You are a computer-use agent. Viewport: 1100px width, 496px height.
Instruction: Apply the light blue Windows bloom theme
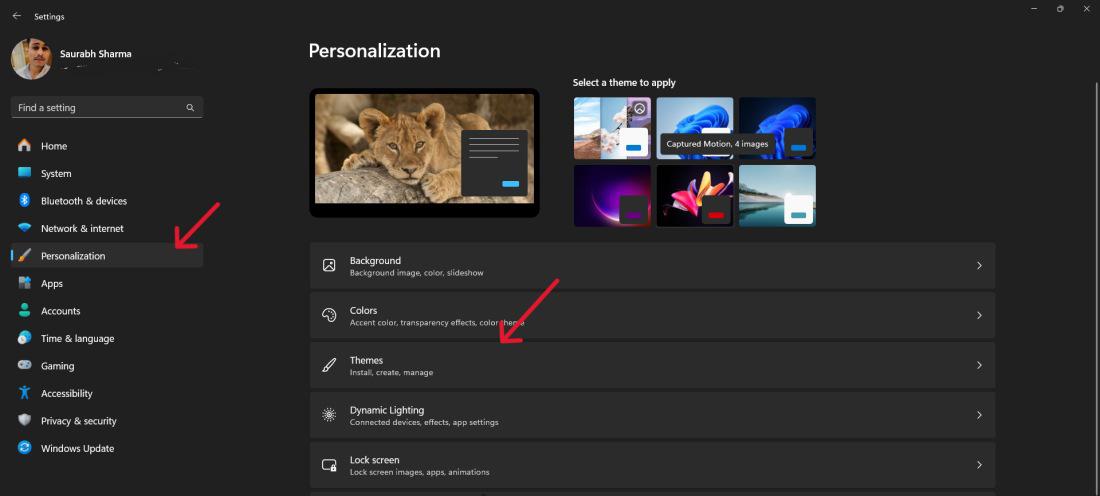coord(695,128)
